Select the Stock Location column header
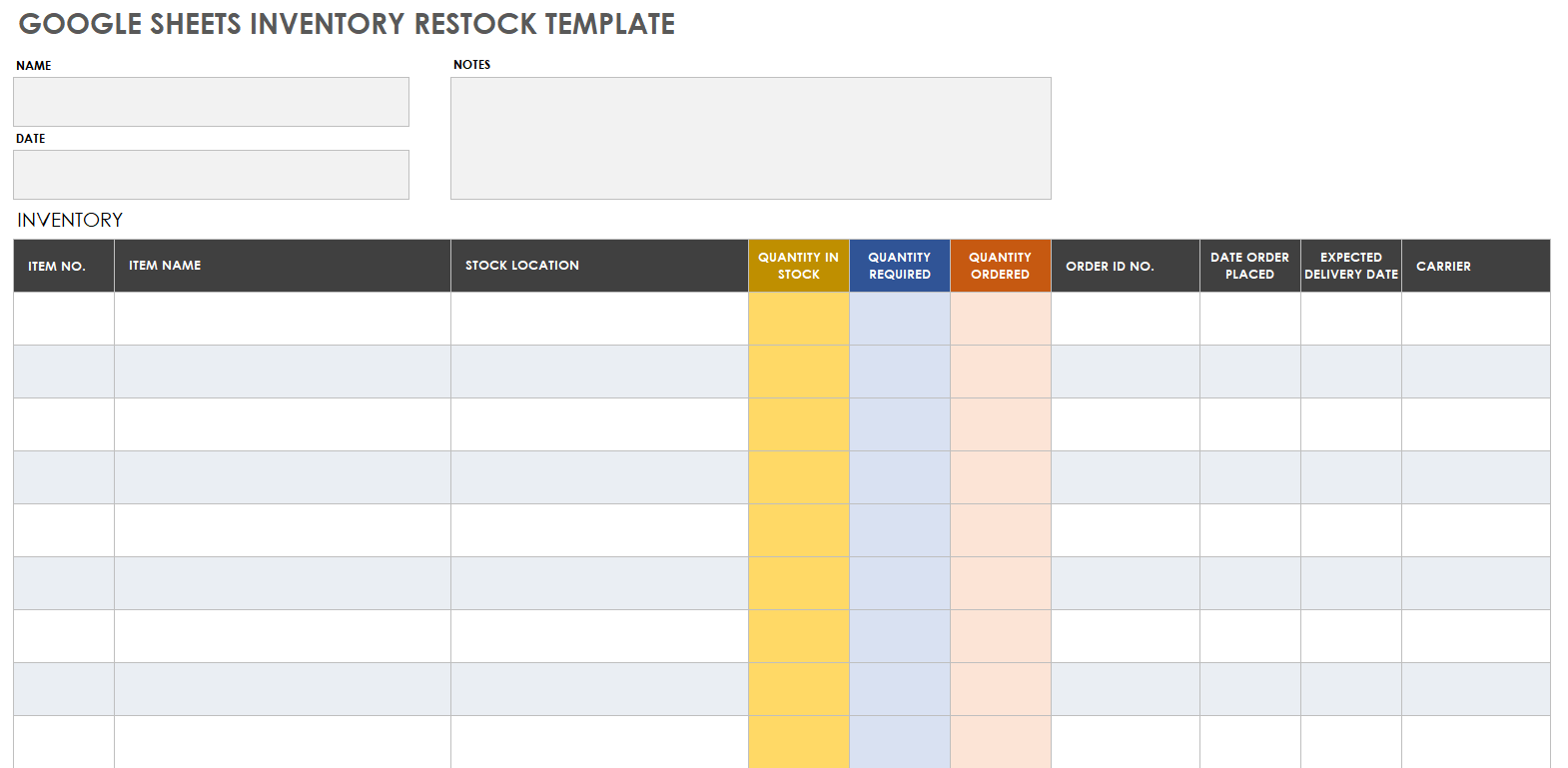Screen dimensions: 1568x768 click(x=599, y=266)
